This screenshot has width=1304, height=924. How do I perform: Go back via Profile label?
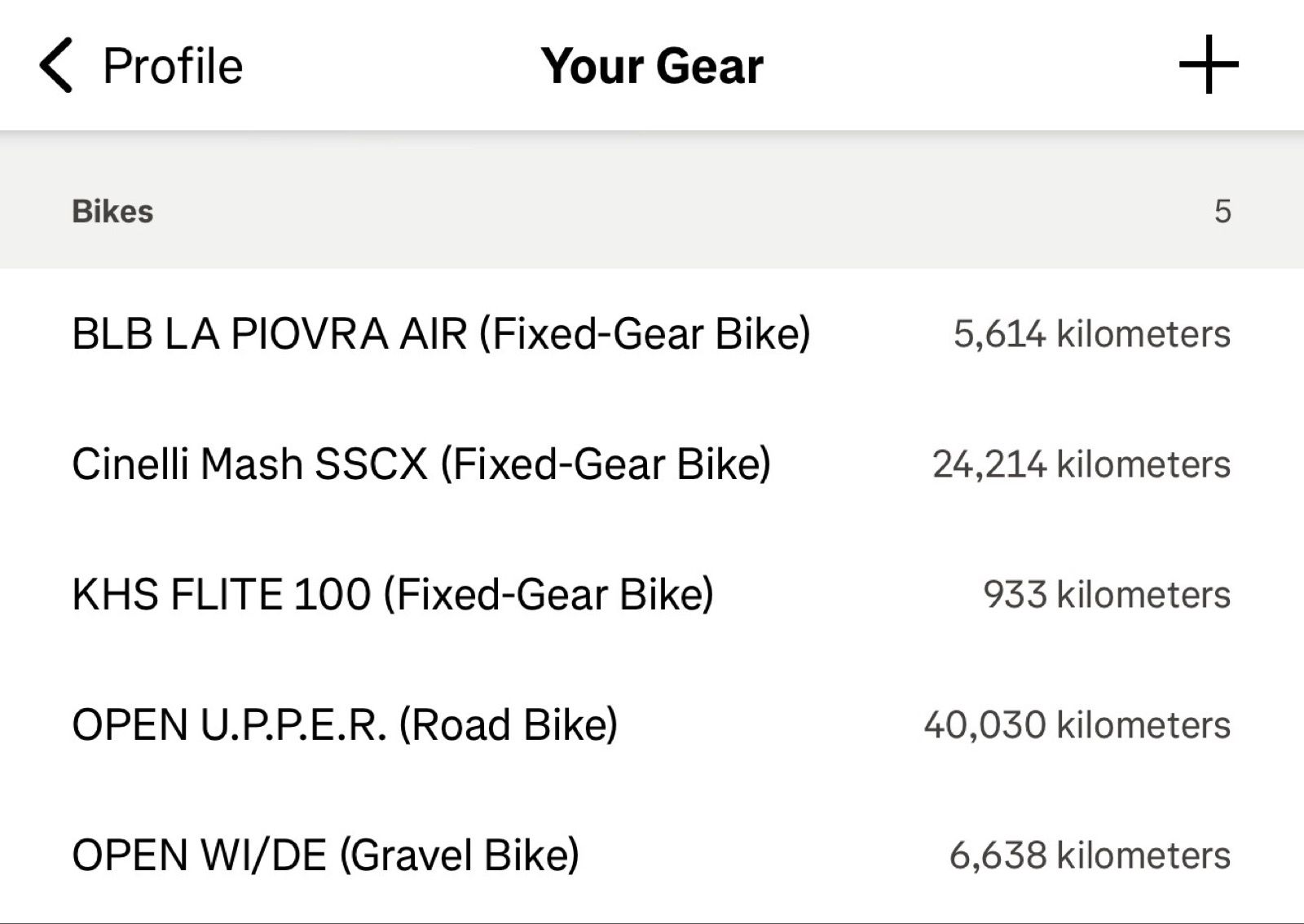point(173,66)
